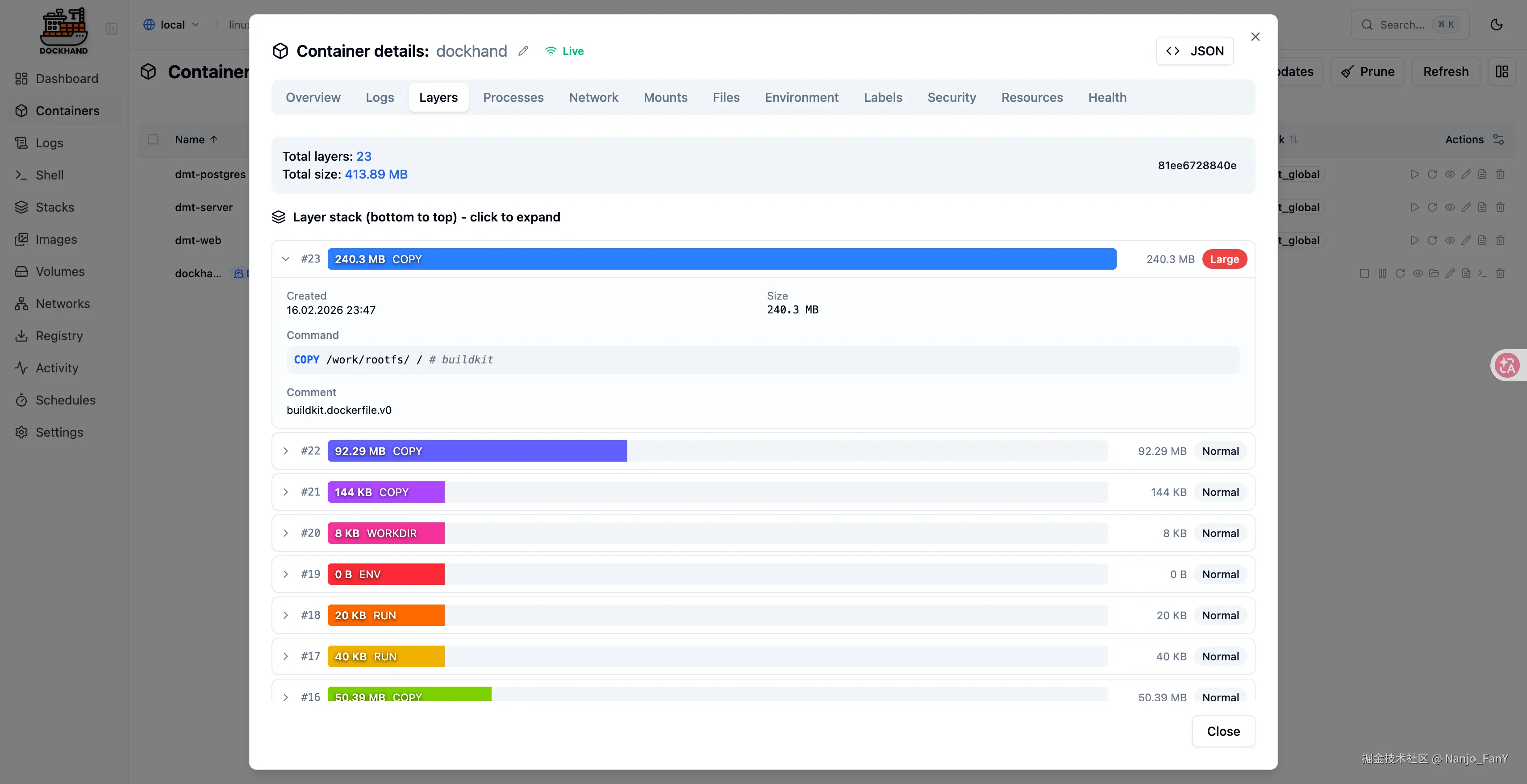The image size is (1527, 784).
Task: Focus the Search field in the header
Action: tap(1402, 25)
